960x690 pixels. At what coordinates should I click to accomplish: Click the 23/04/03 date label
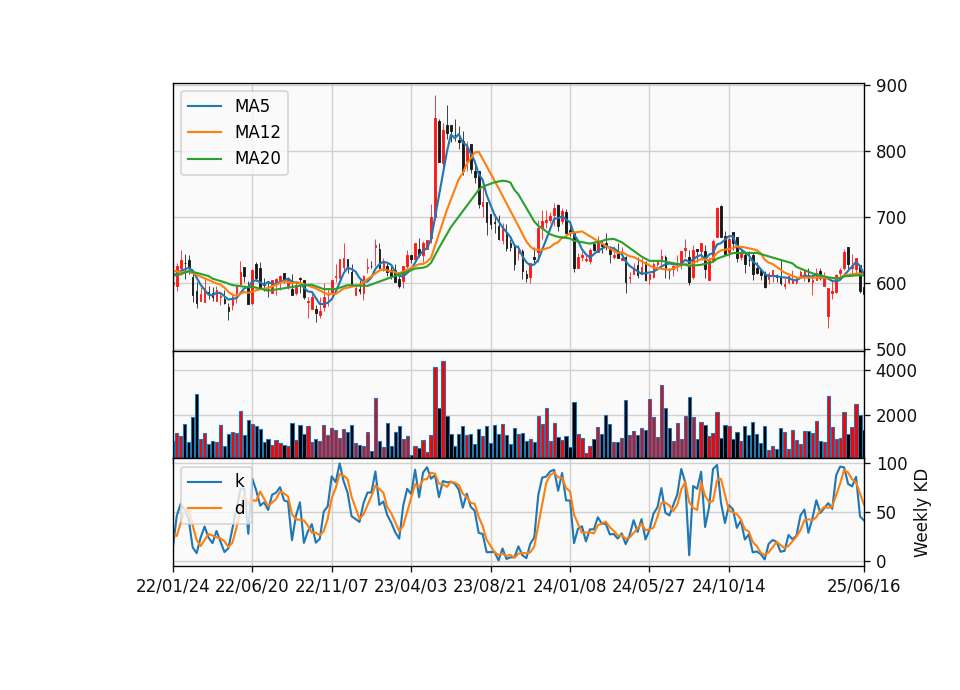click(411, 587)
